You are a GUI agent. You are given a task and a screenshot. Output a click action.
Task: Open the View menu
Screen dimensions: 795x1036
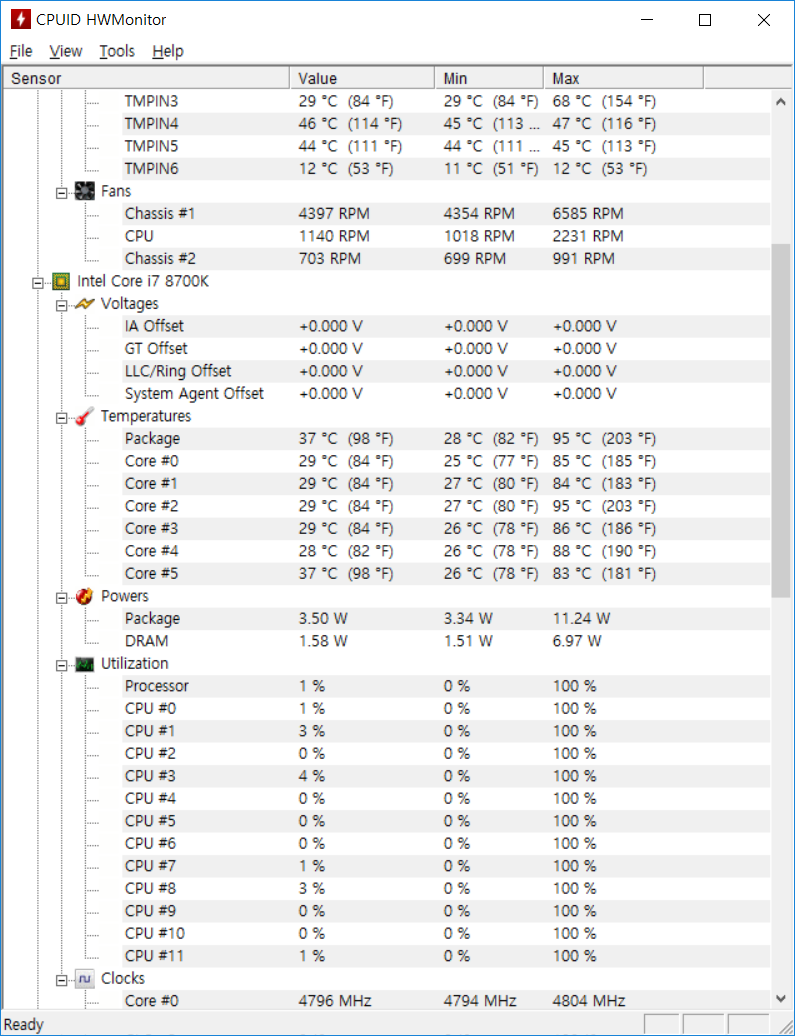pos(66,51)
